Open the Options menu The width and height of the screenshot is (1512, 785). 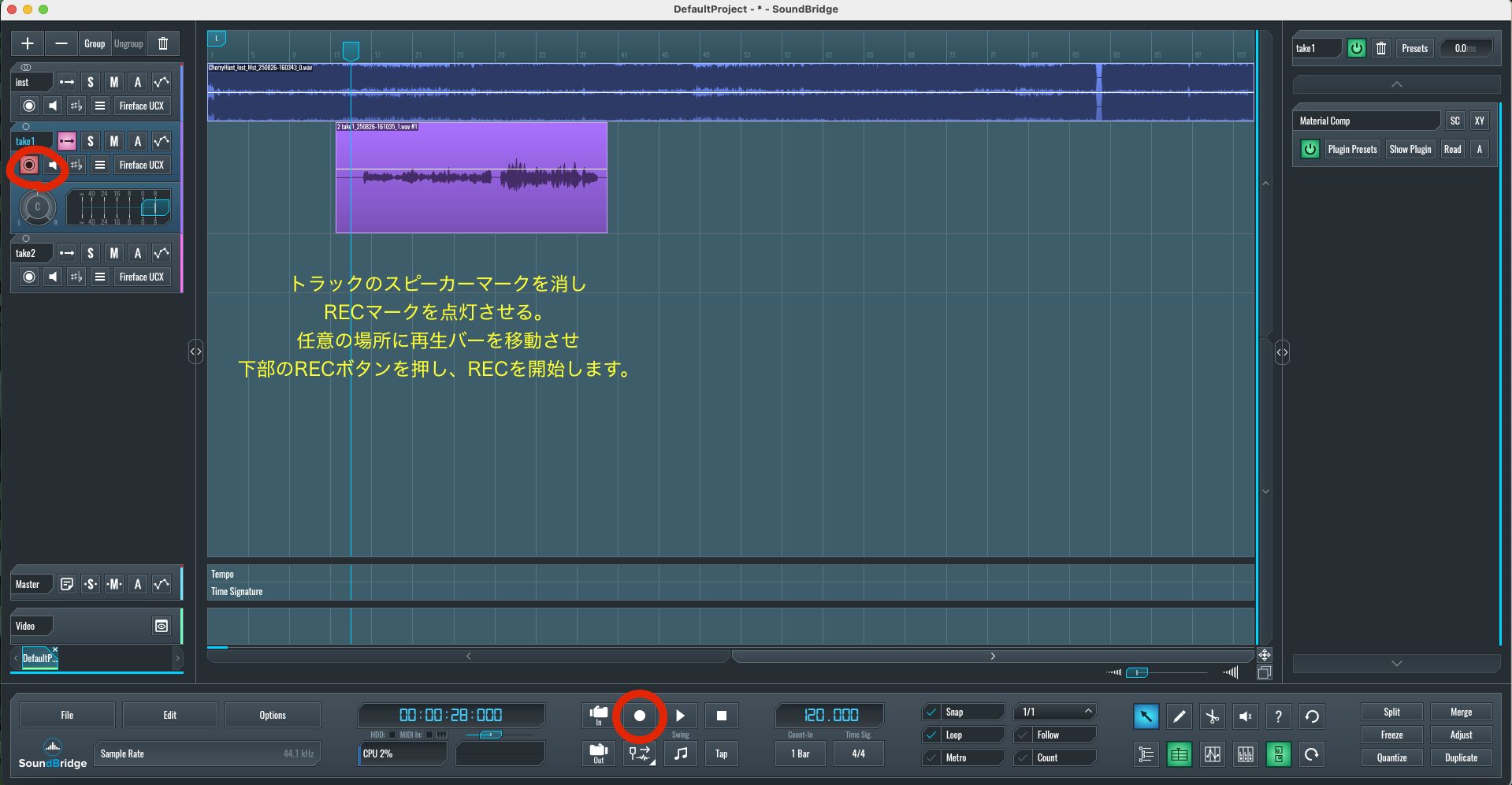coord(273,715)
